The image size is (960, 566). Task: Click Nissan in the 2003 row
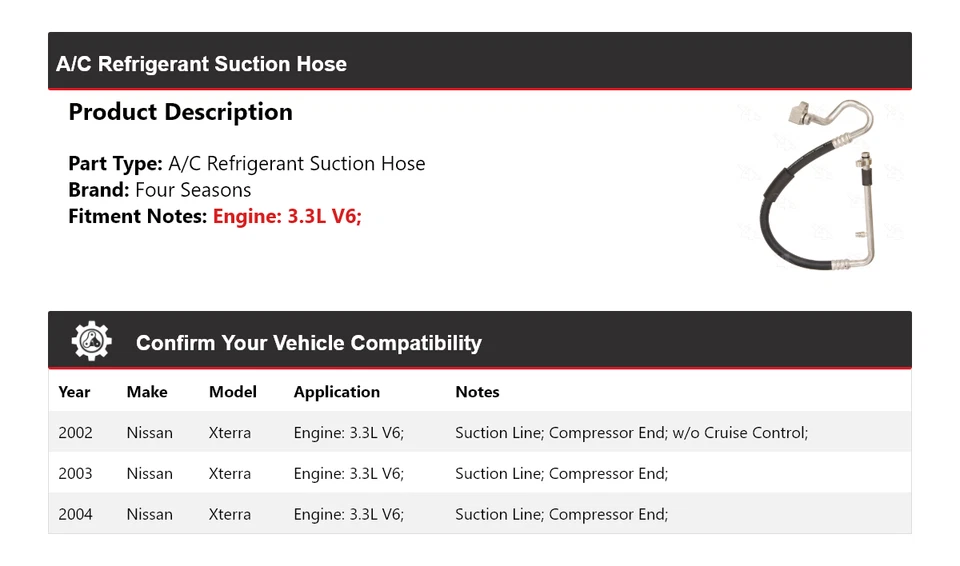(x=149, y=474)
